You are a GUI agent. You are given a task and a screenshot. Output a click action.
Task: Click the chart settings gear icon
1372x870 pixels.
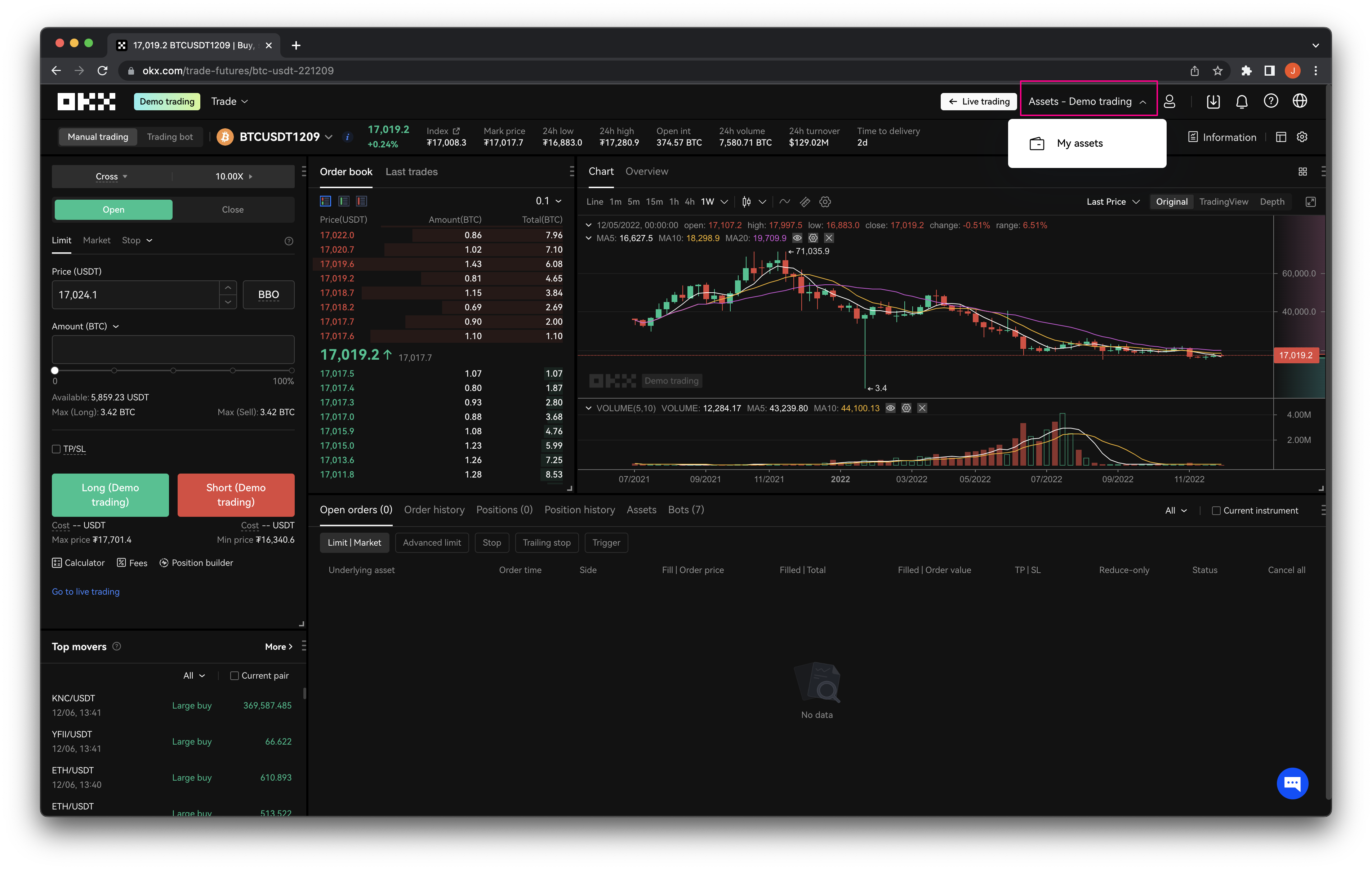click(825, 201)
